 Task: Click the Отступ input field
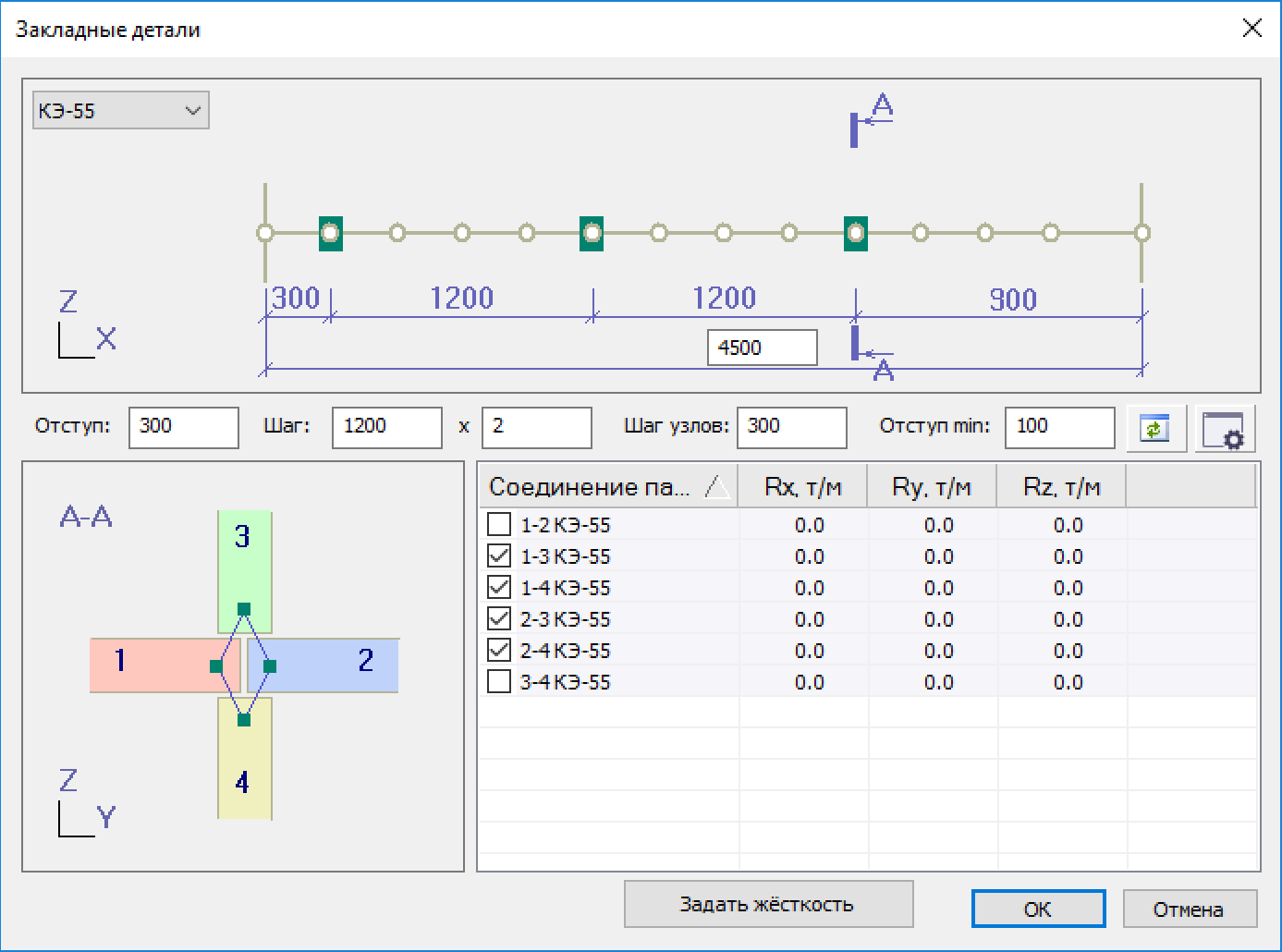tap(183, 427)
